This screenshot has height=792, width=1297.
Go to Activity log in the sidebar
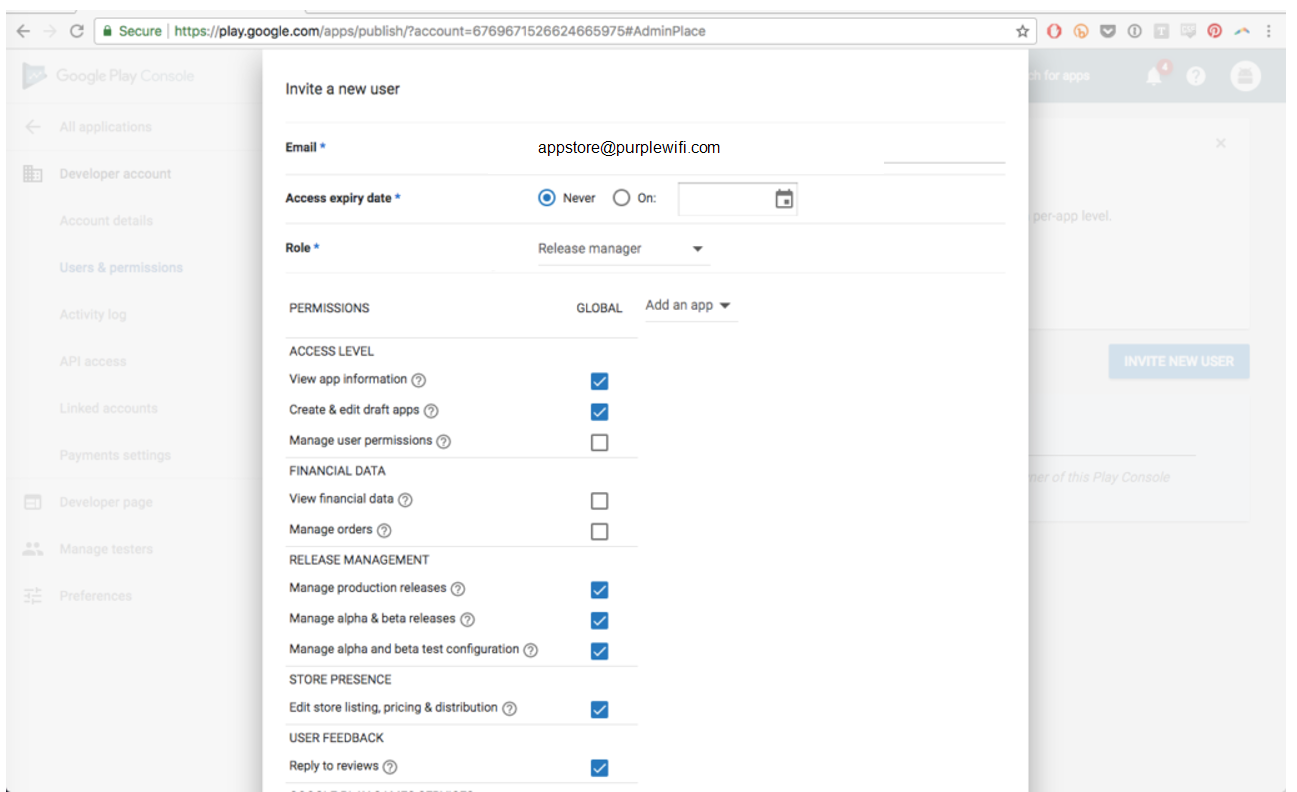tap(93, 315)
